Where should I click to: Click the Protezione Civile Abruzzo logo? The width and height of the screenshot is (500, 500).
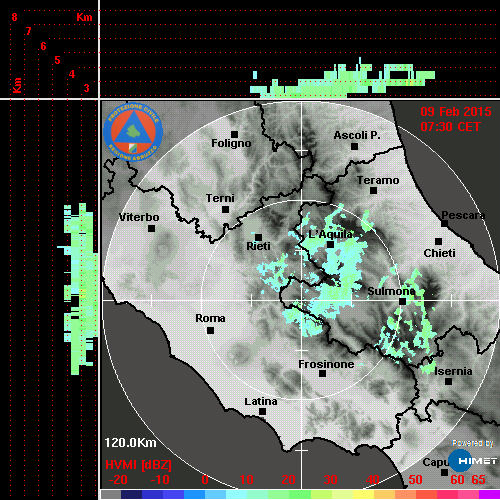133,132
